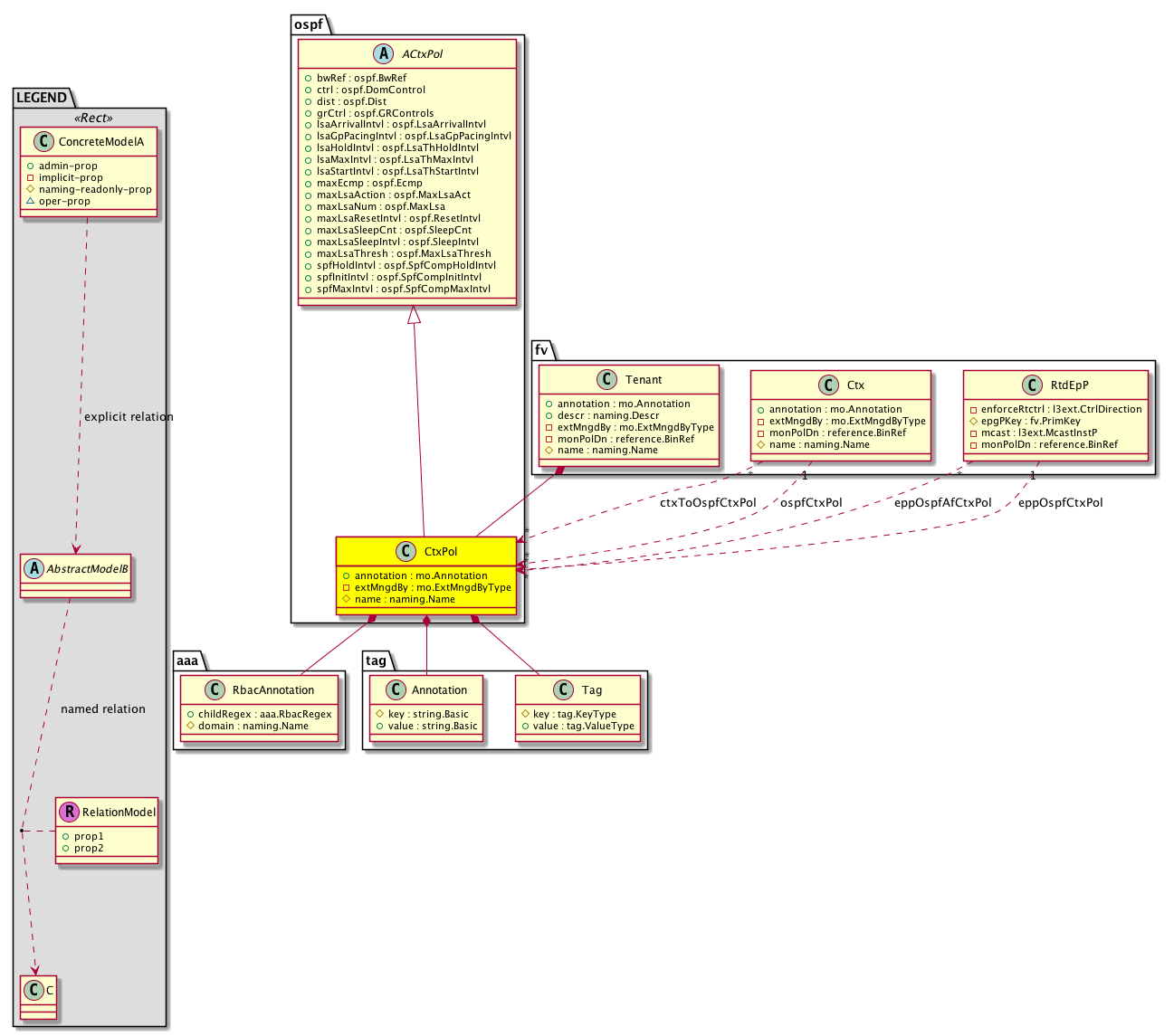Screen dimensions: 1174x1036
Task: Click the LEGEND package tab
Action: coord(42,98)
